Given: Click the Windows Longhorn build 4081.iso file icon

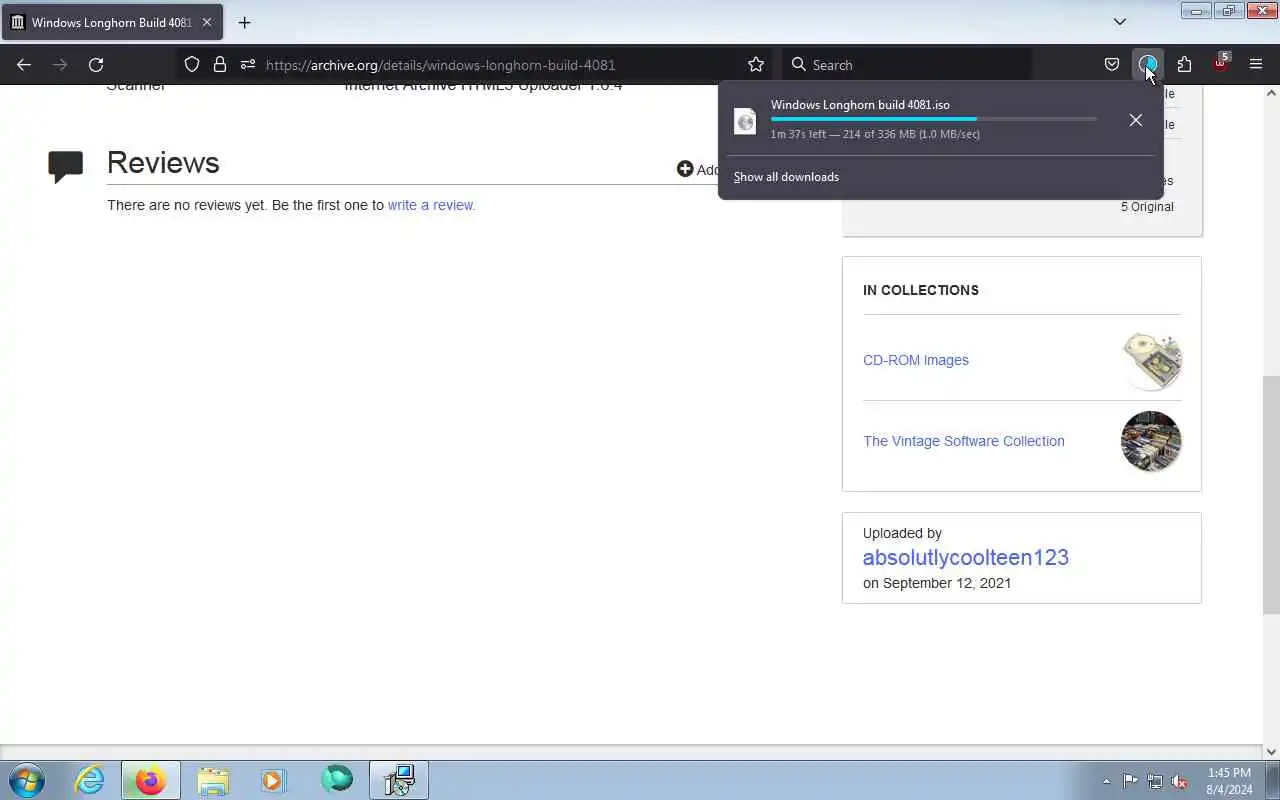Looking at the screenshot, I should click(745, 121).
